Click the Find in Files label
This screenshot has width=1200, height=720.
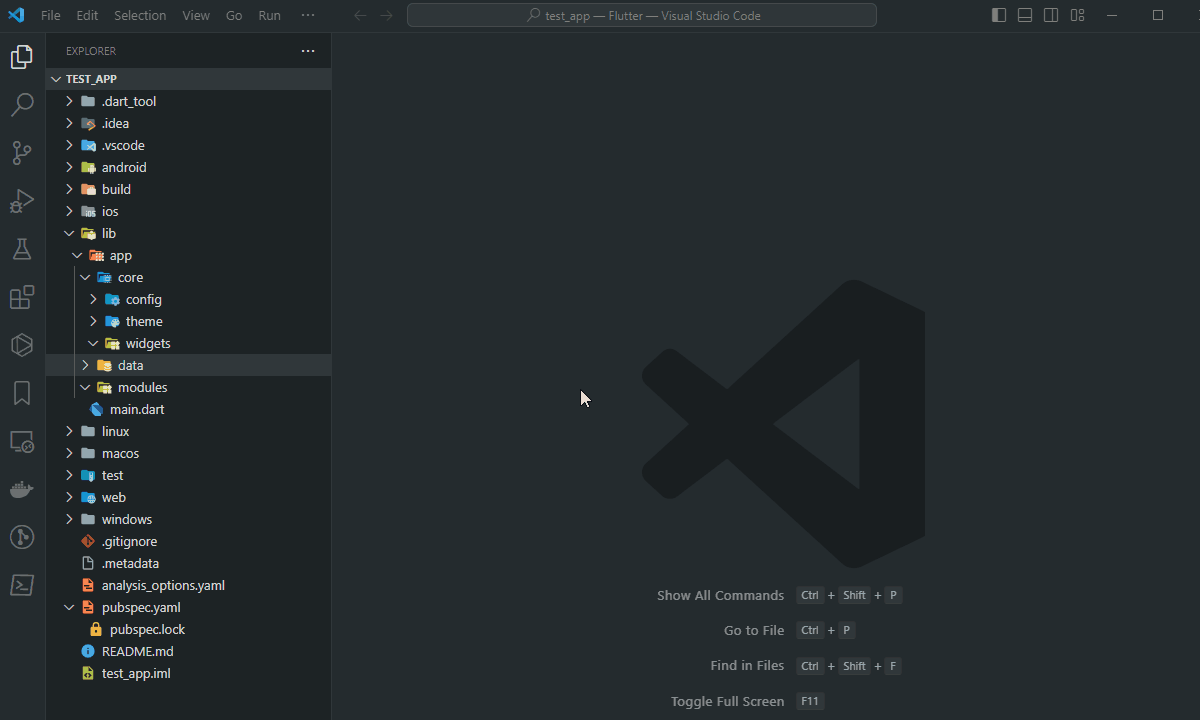click(747, 665)
